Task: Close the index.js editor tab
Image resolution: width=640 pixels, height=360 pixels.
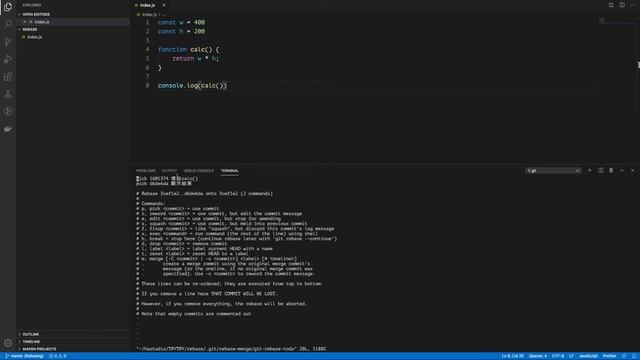Action: pyautogui.click(x=164, y=5)
